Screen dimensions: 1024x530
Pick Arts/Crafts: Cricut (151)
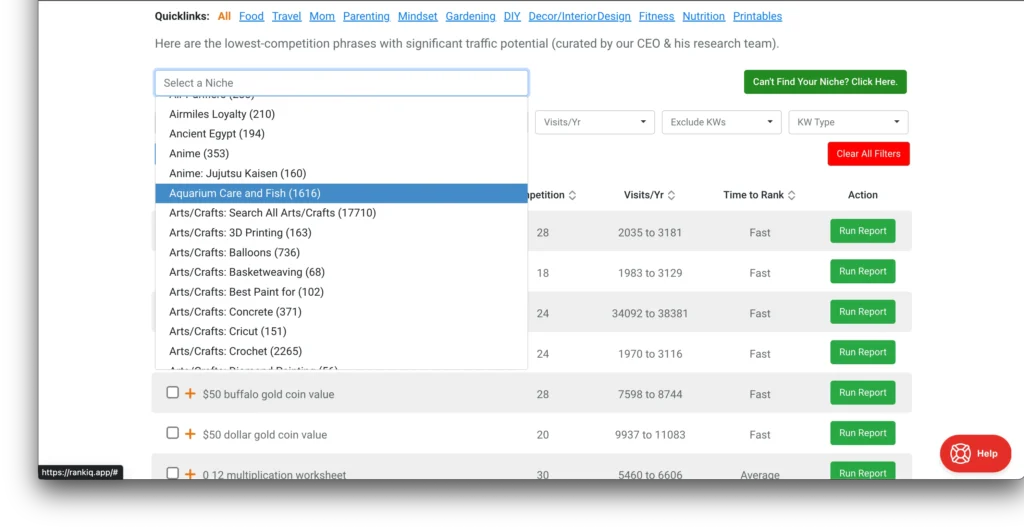[341, 332]
